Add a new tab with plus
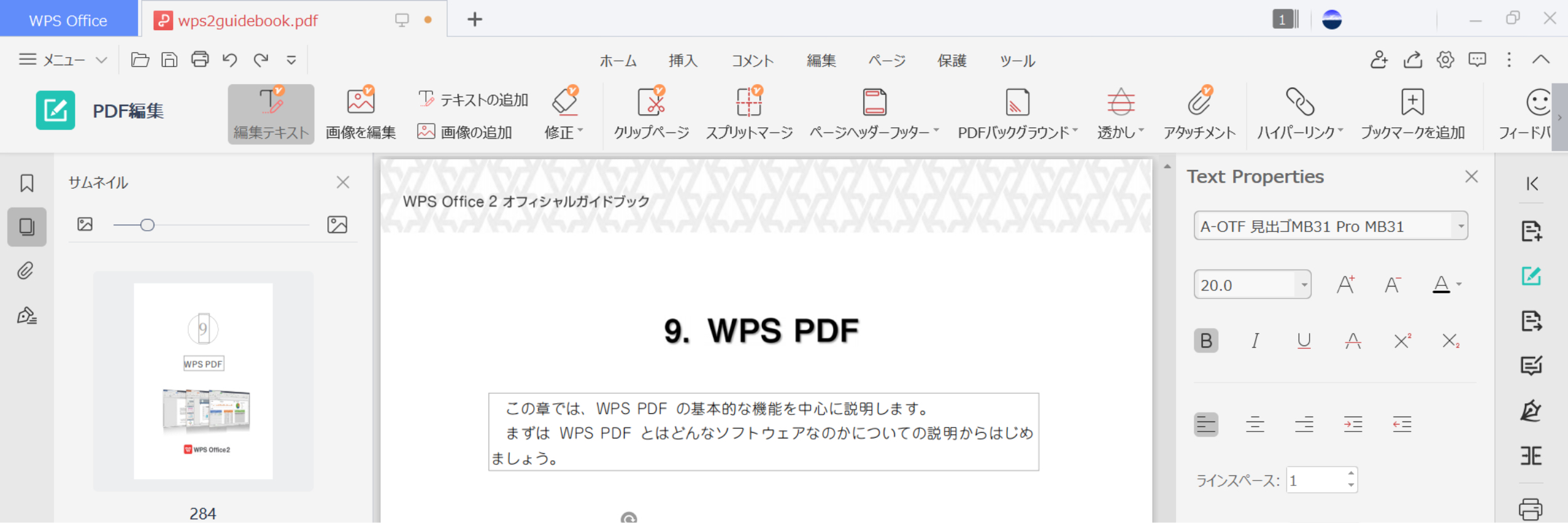1568x523 pixels. click(x=475, y=19)
